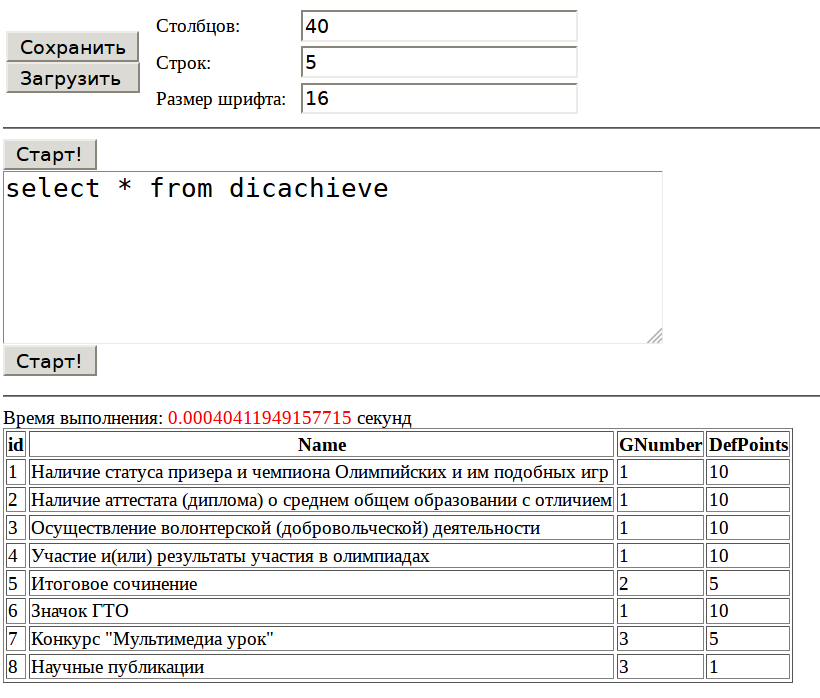Click DefPoints value 1 in Научные публикации row
Image resolution: width=820 pixels, height=698 pixels.
pos(748,667)
